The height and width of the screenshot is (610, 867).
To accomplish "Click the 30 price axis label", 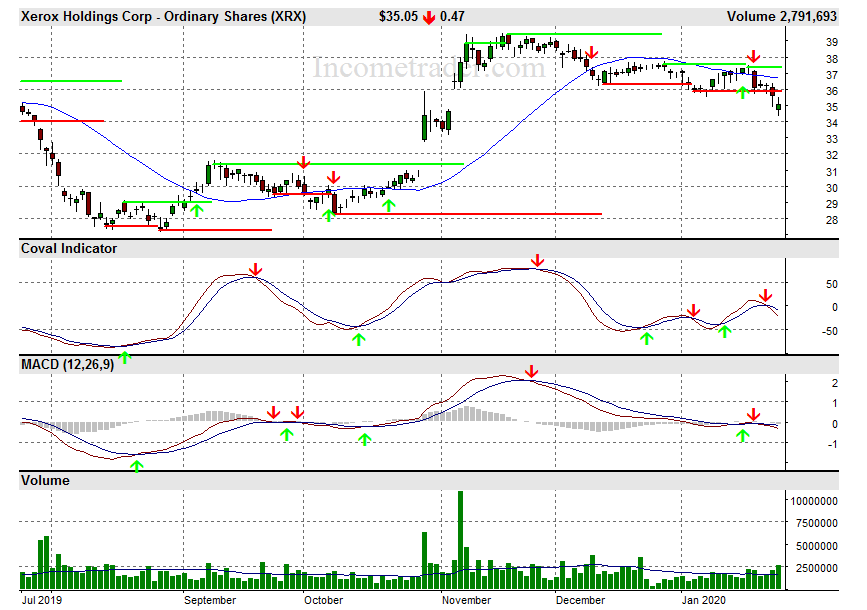I will 832,188.
